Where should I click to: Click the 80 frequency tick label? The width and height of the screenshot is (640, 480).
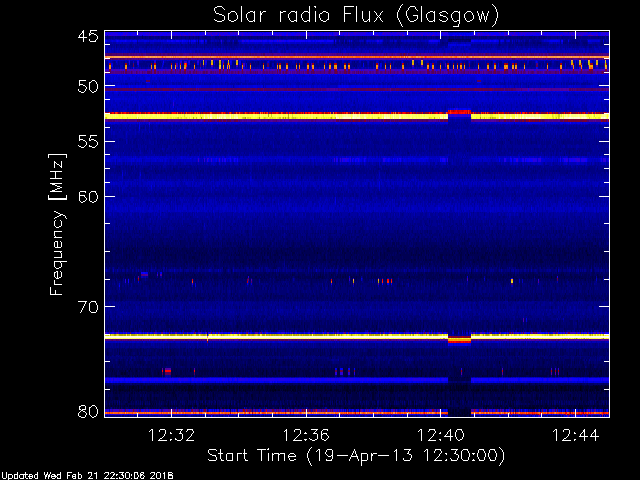pyautogui.click(x=88, y=411)
